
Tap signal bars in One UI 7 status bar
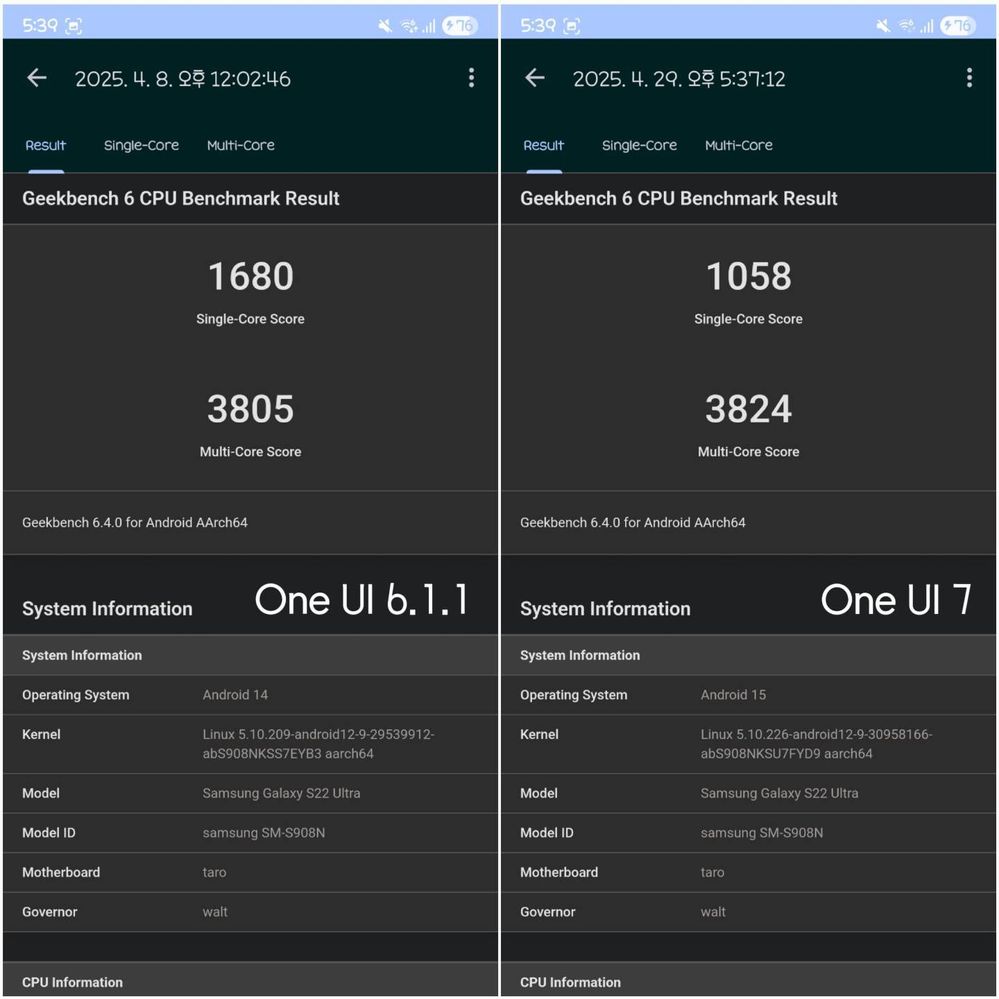pos(926,26)
